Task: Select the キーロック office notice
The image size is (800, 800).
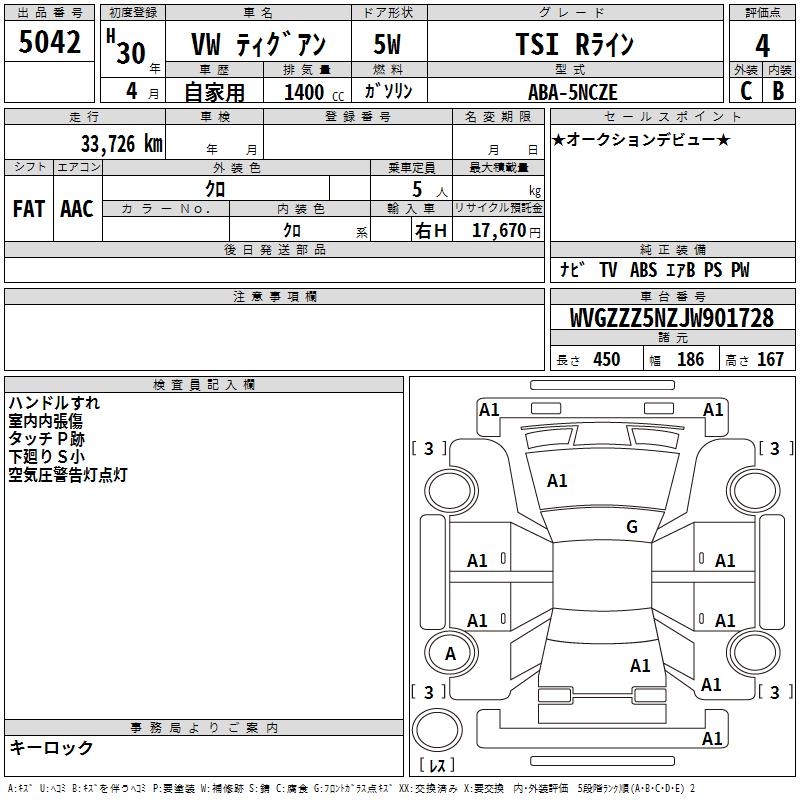Action: click(x=51, y=747)
